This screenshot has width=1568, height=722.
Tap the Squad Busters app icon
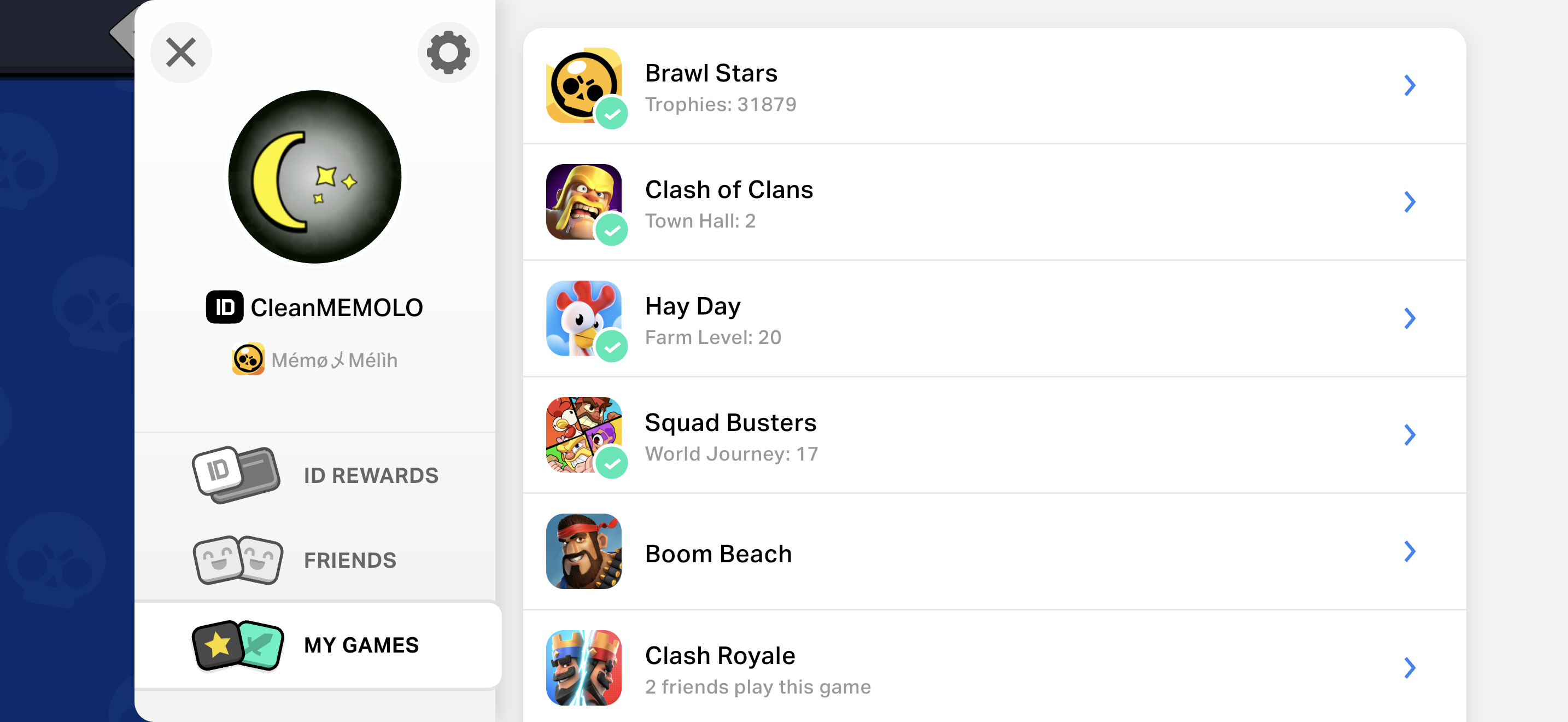(584, 435)
